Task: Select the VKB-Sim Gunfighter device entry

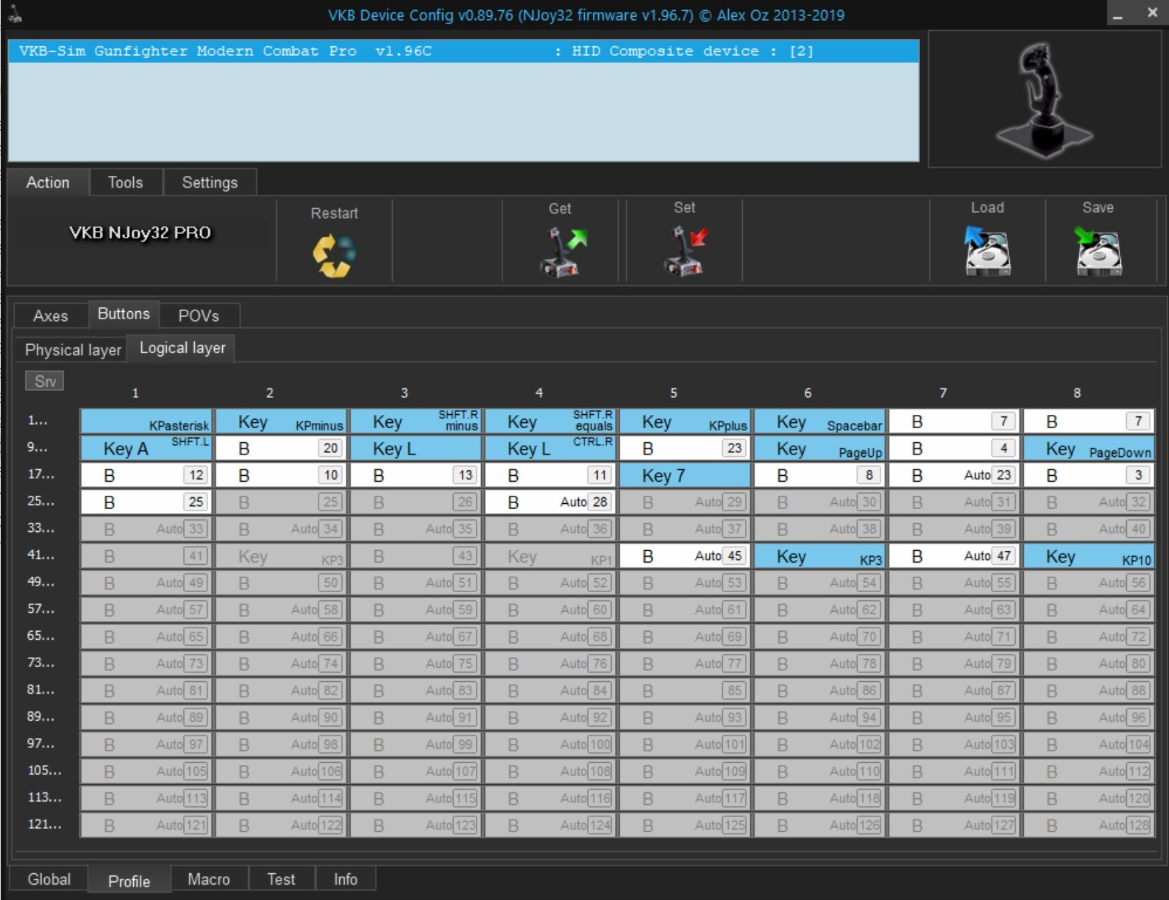Action: pyautogui.click(x=463, y=51)
